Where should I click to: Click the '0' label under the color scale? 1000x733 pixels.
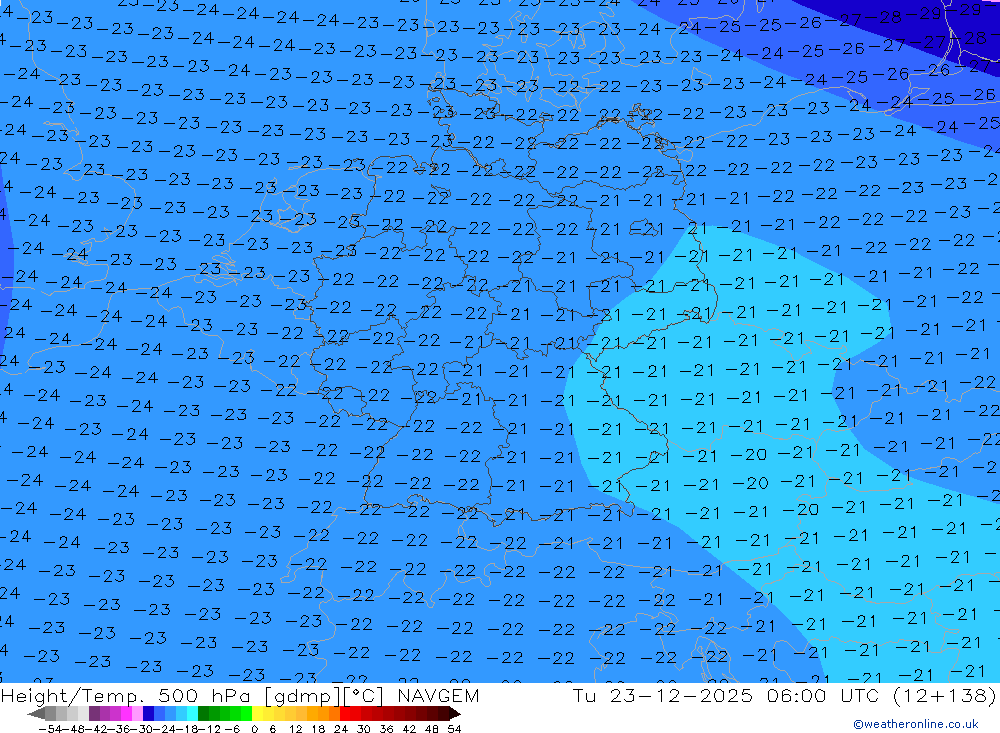click(254, 729)
